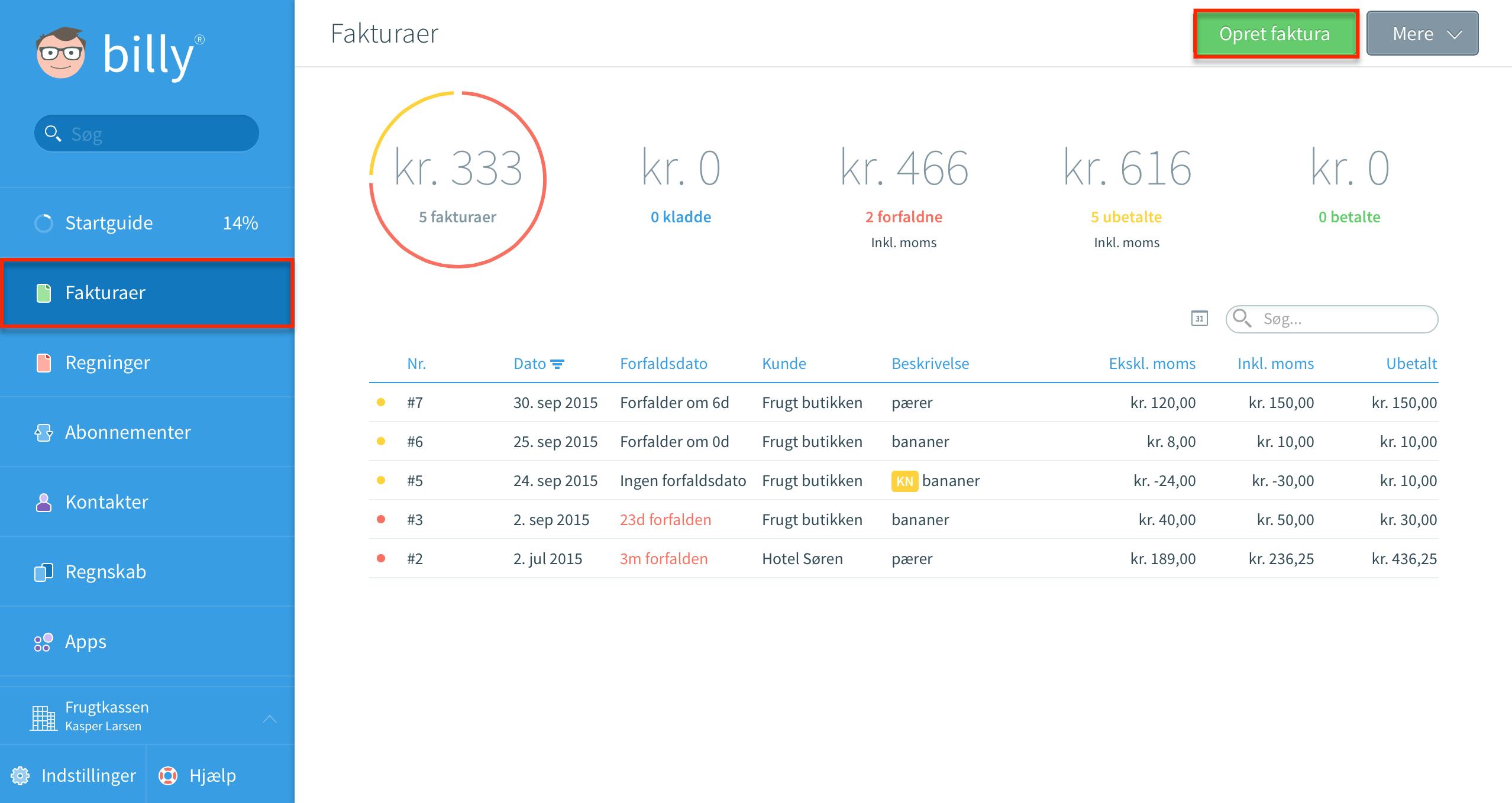This screenshot has height=803, width=1512.
Task: Click the Apps colored dots icon
Action: [x=44, y=642]
